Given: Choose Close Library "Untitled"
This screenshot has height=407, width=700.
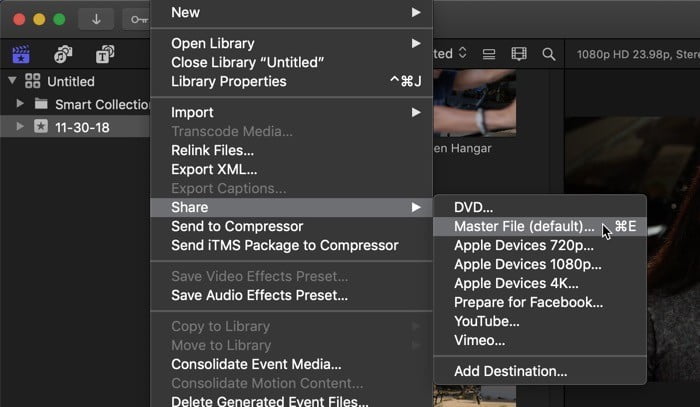Looking at the screenshot, I should tap(292, 62).
